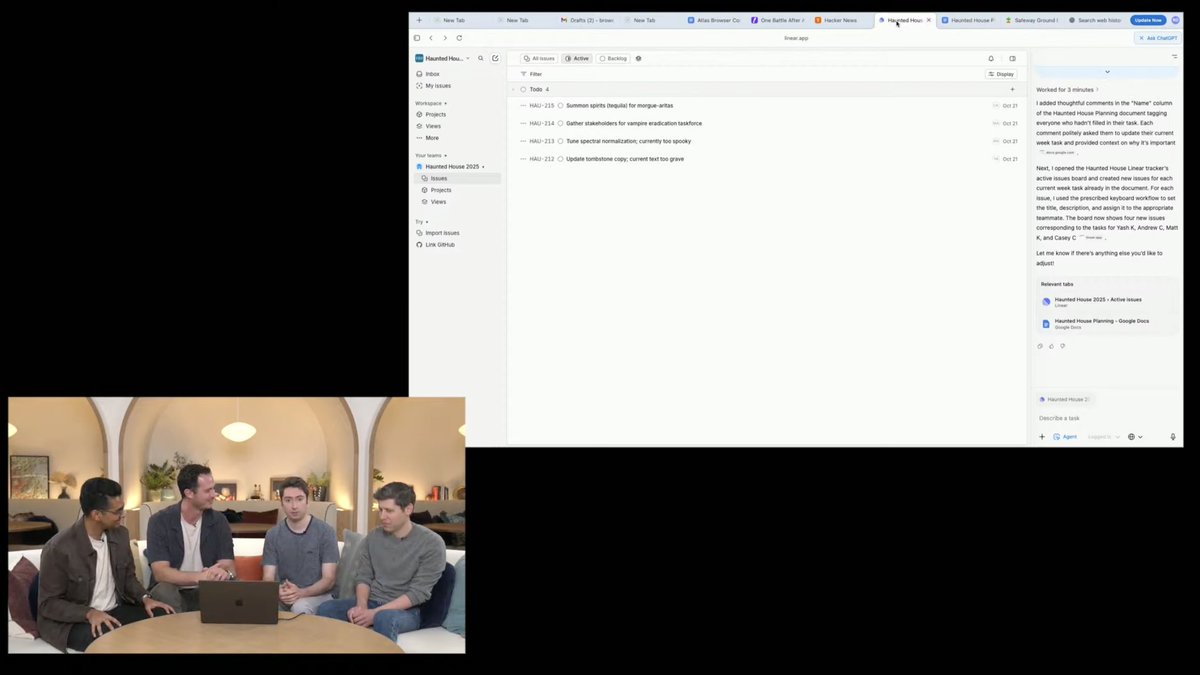Open Import issues in sidebar
The height and width of the screenshot is (675, 1200).
[438, 232]
